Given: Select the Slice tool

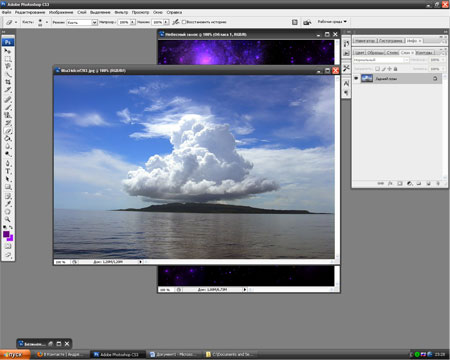Looking at the screenshot, I should pos(8,90).
